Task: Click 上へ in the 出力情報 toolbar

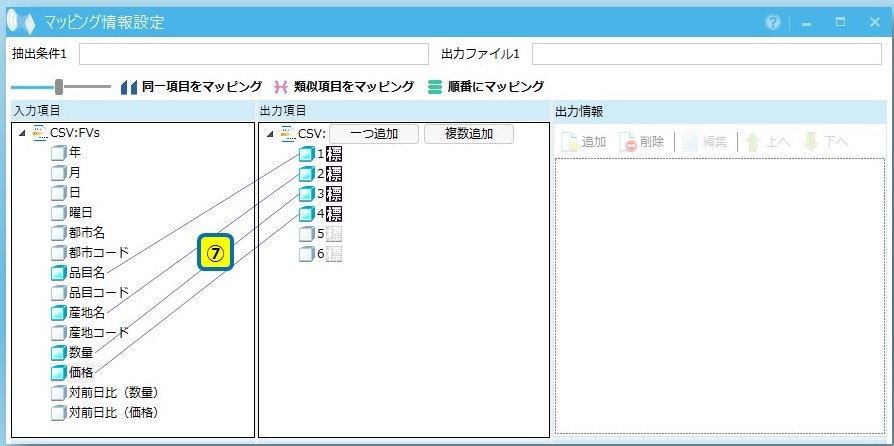Action: 768,142
